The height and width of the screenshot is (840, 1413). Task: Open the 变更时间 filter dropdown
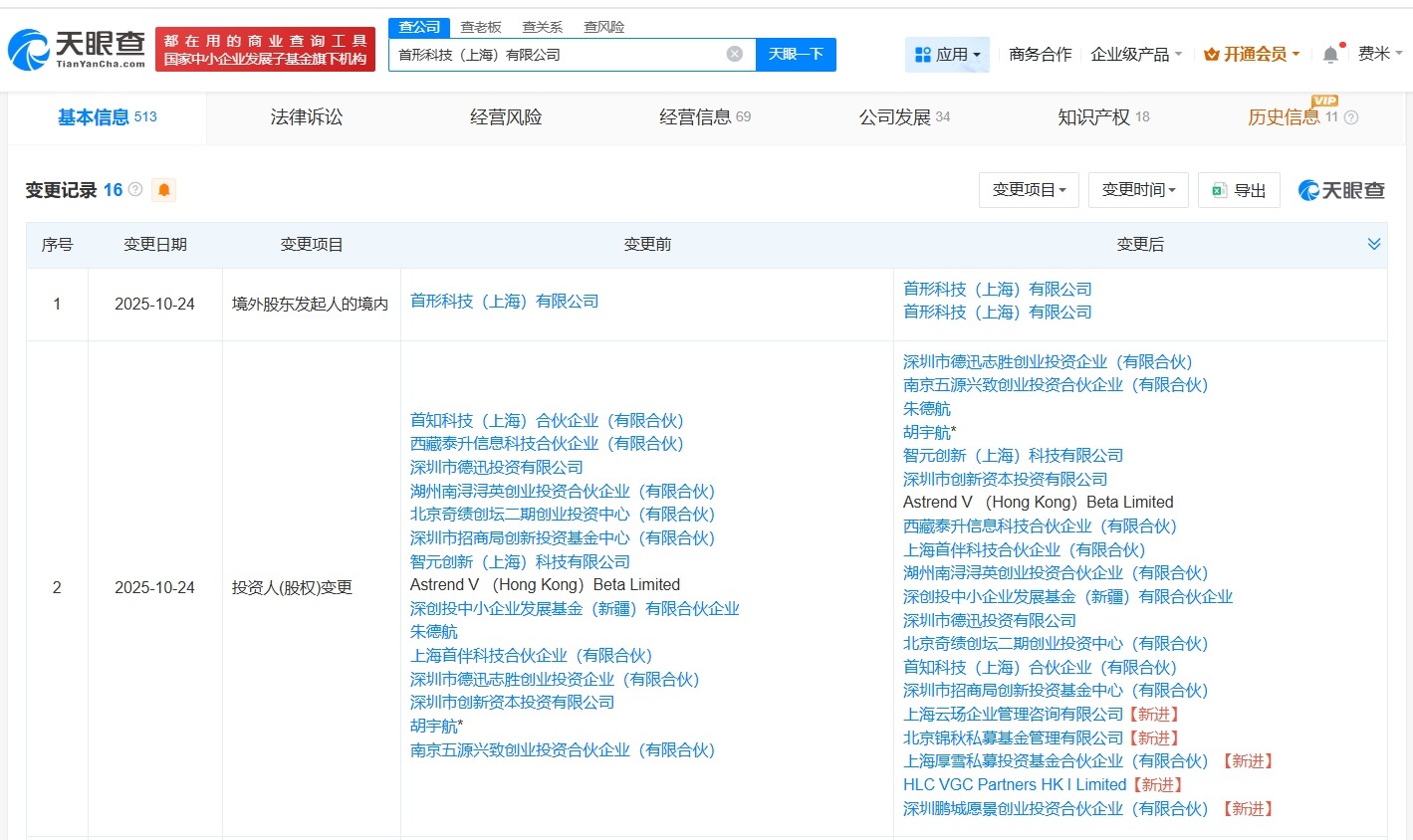point(1137,189)
